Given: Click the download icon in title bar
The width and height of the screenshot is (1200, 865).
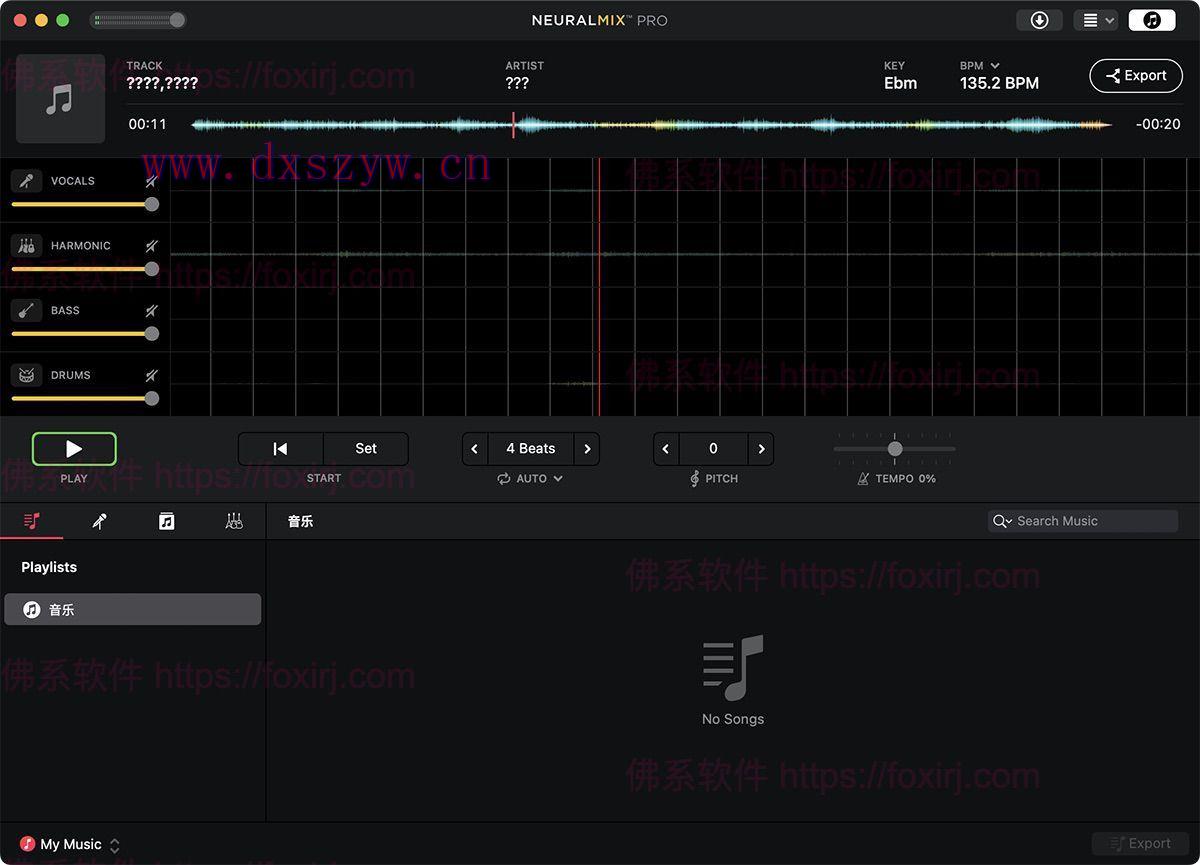Looking at the screenshot, I should pos(1039,20).
